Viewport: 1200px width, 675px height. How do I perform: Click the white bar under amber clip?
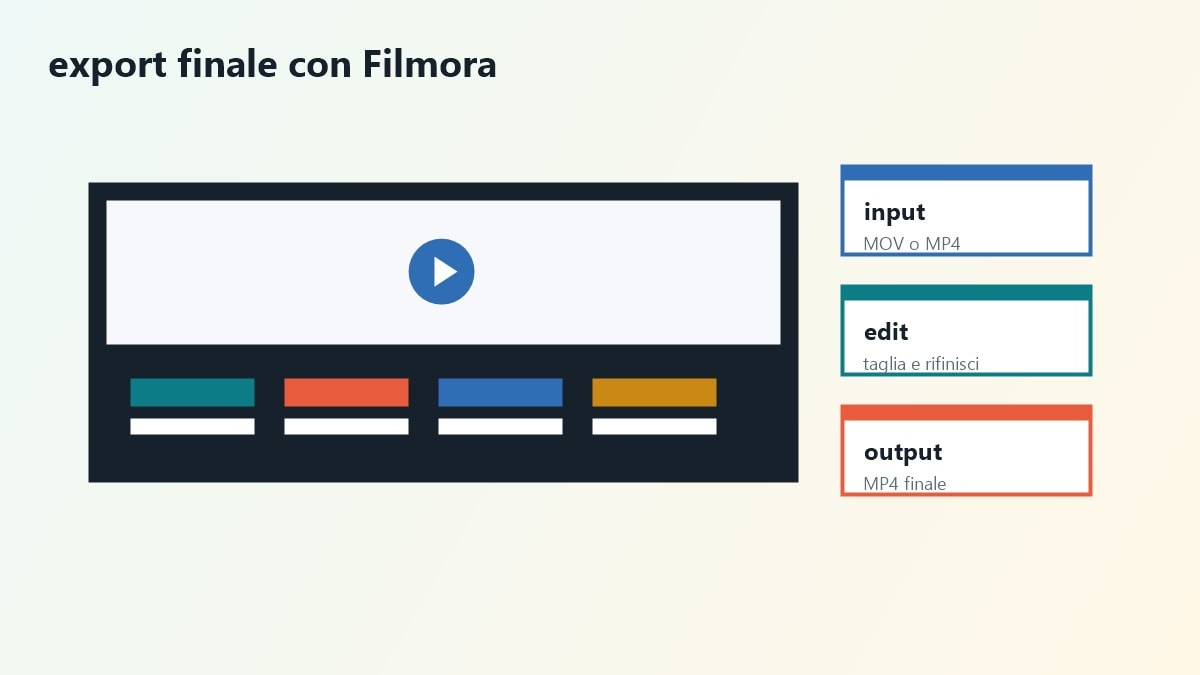(x=654, y=426)
